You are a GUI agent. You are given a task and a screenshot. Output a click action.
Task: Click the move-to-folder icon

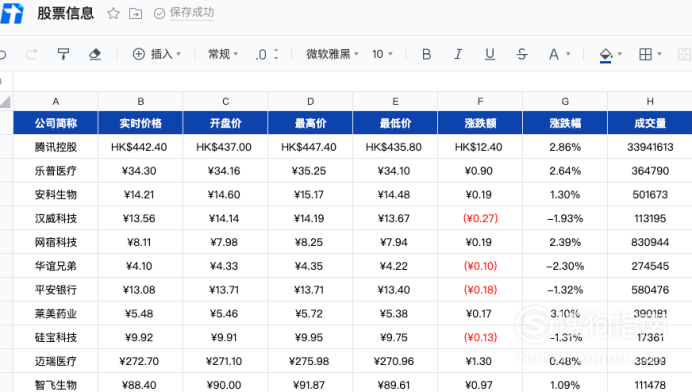(x=135, y=14)
